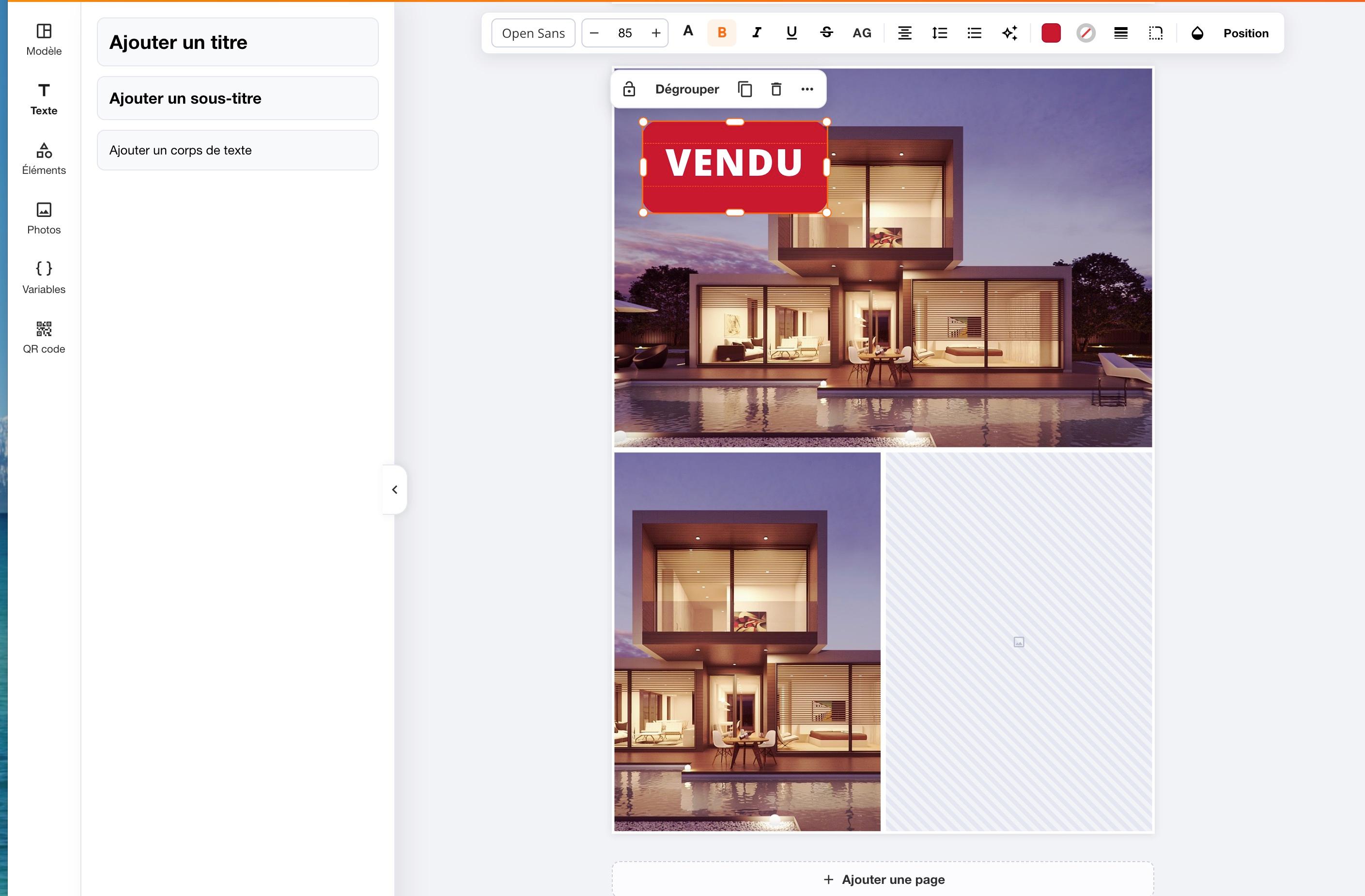Open the Éléments sidebar tab
Screen dimensions: 1365x896
pyautogui.click(x=44, y=159)
